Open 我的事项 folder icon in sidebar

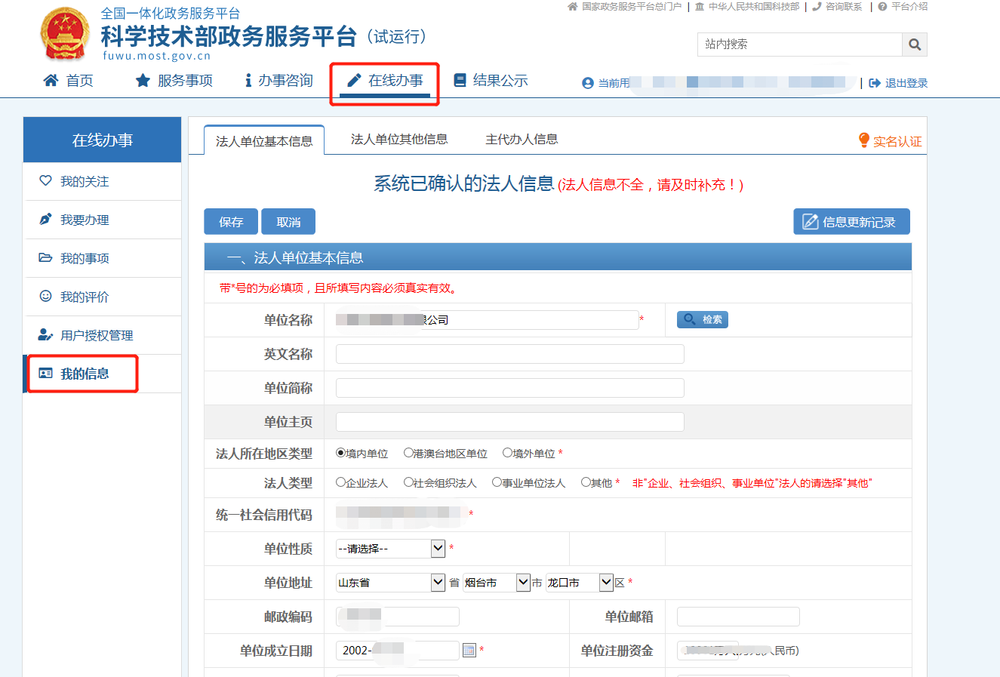pos(45,258)
